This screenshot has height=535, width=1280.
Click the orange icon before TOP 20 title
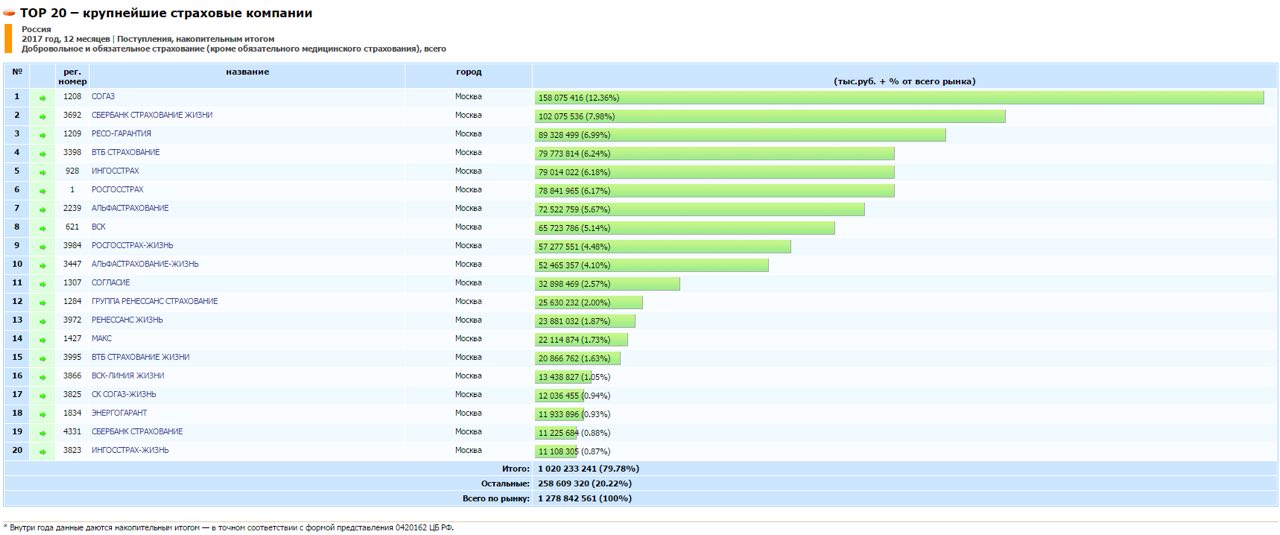pyautogui.click(x=10, y=14)
